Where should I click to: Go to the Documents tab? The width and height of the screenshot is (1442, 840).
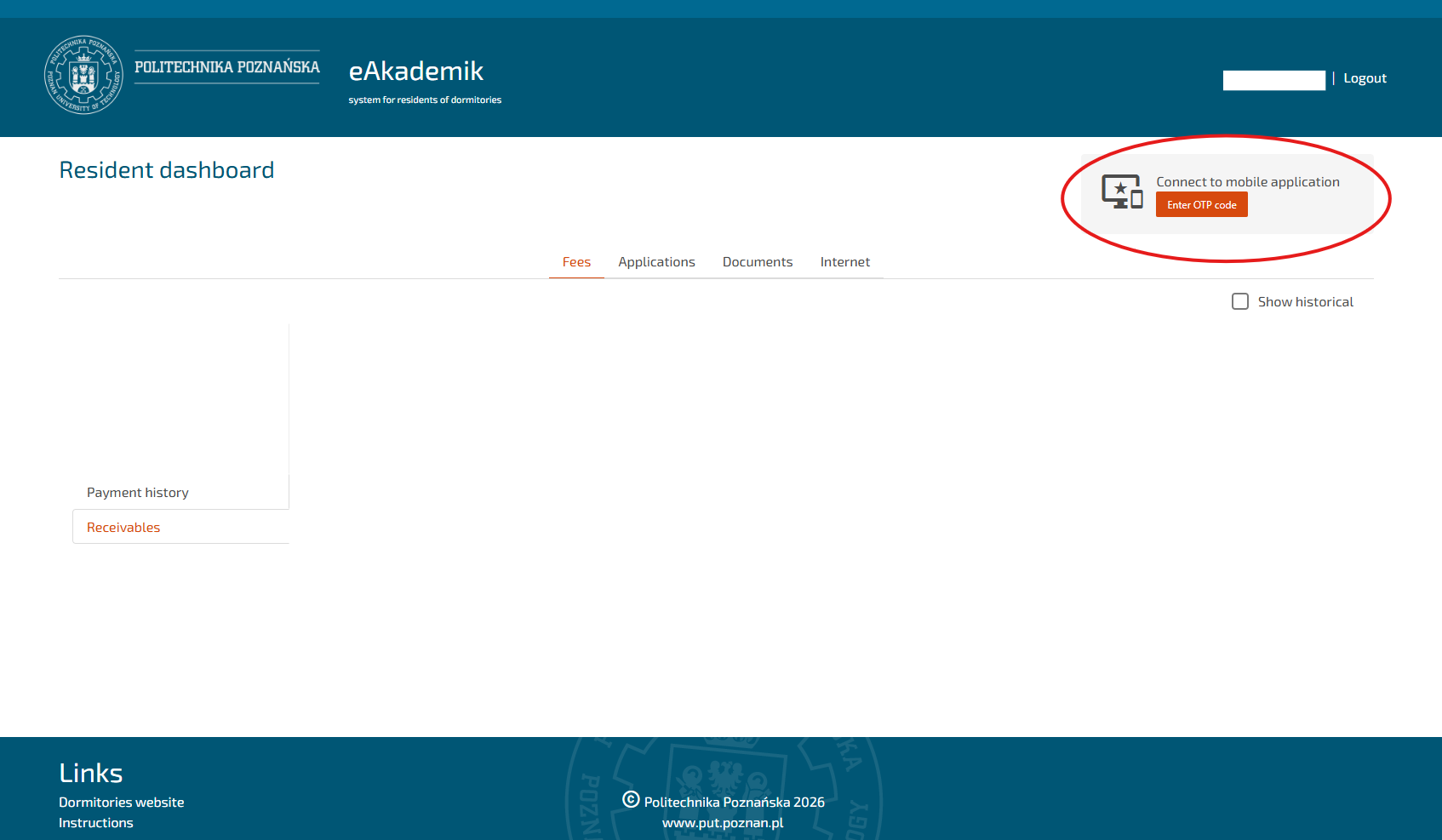pos(758,262)
